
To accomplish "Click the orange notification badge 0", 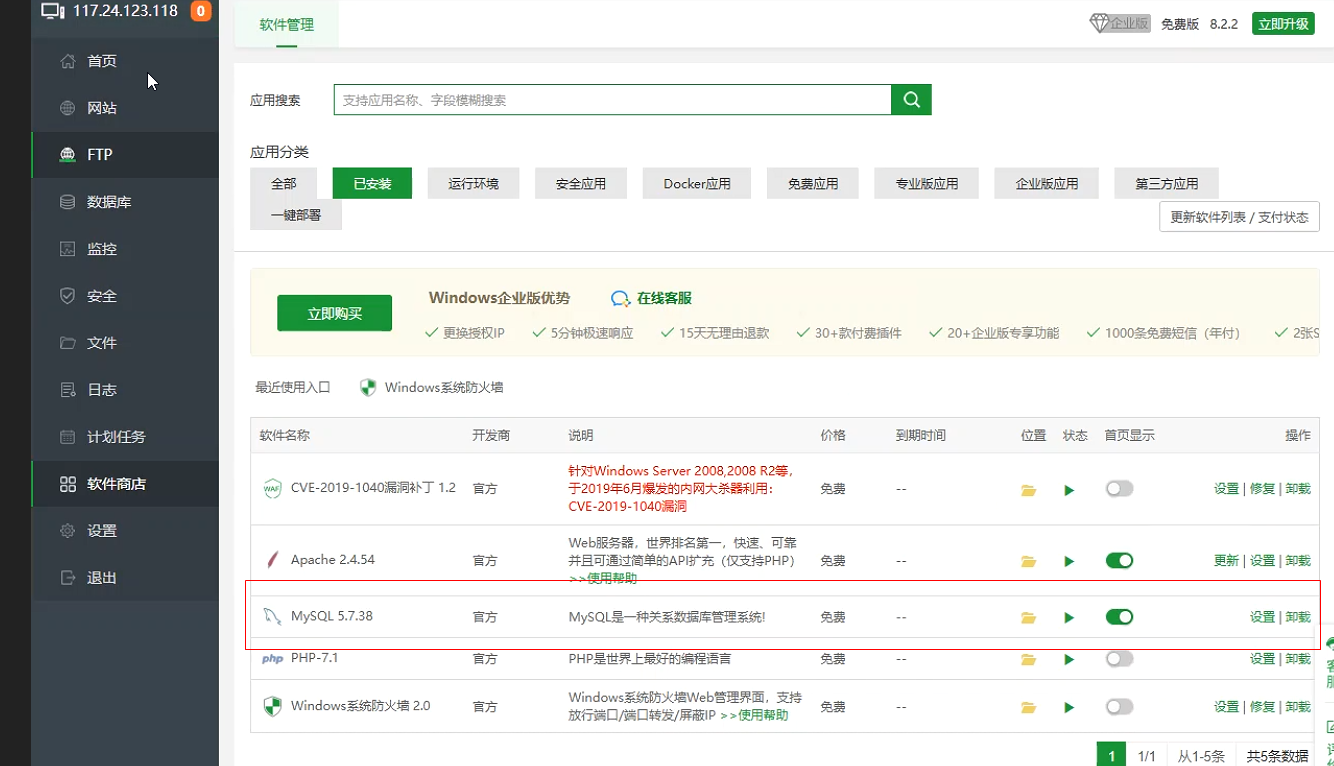I will (200, 12).
